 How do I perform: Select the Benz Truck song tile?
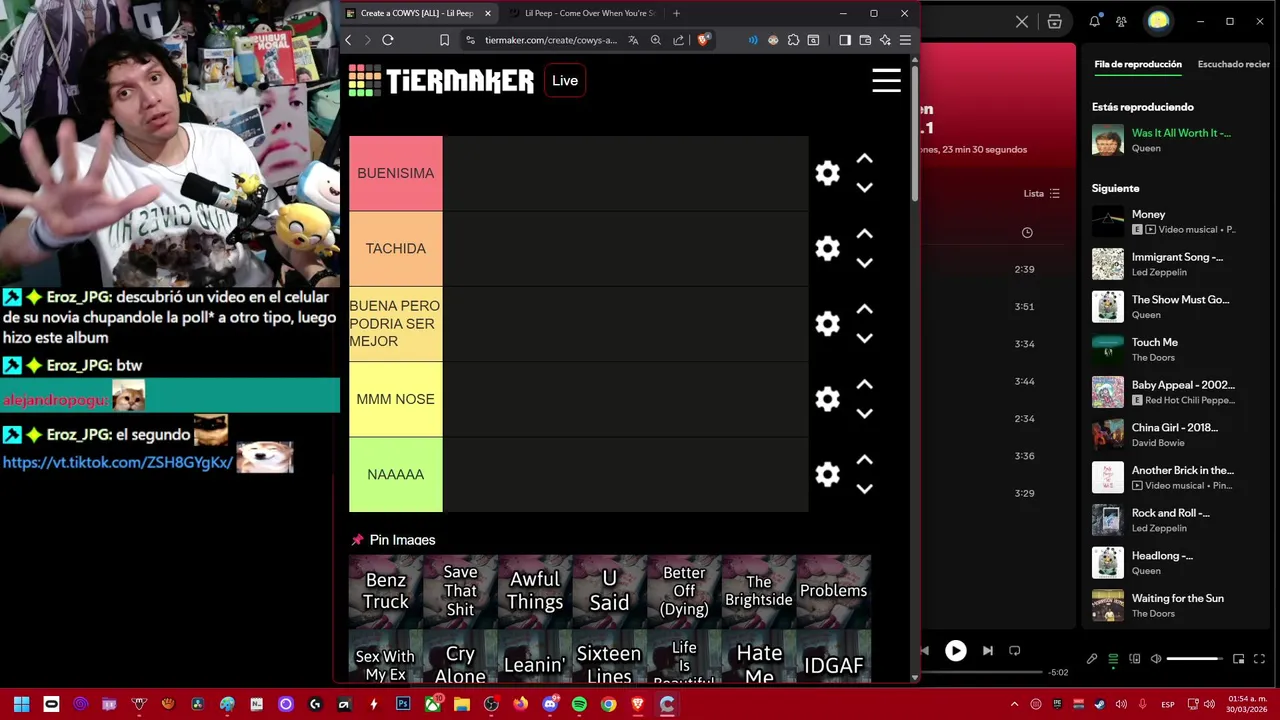click(x=386, y=590)
